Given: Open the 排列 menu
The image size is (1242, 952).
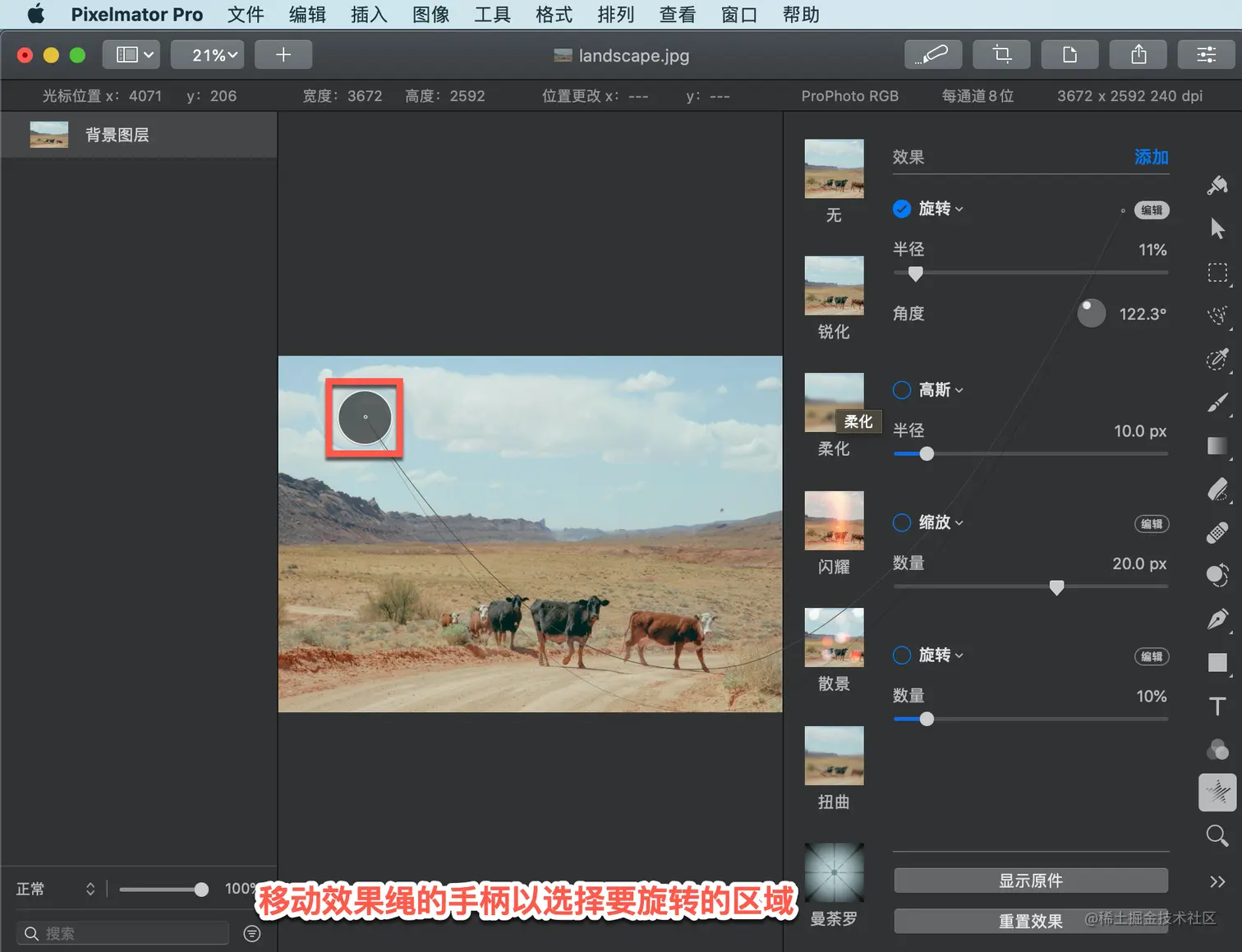Looking at the screenshot, I should click(615, 15).
